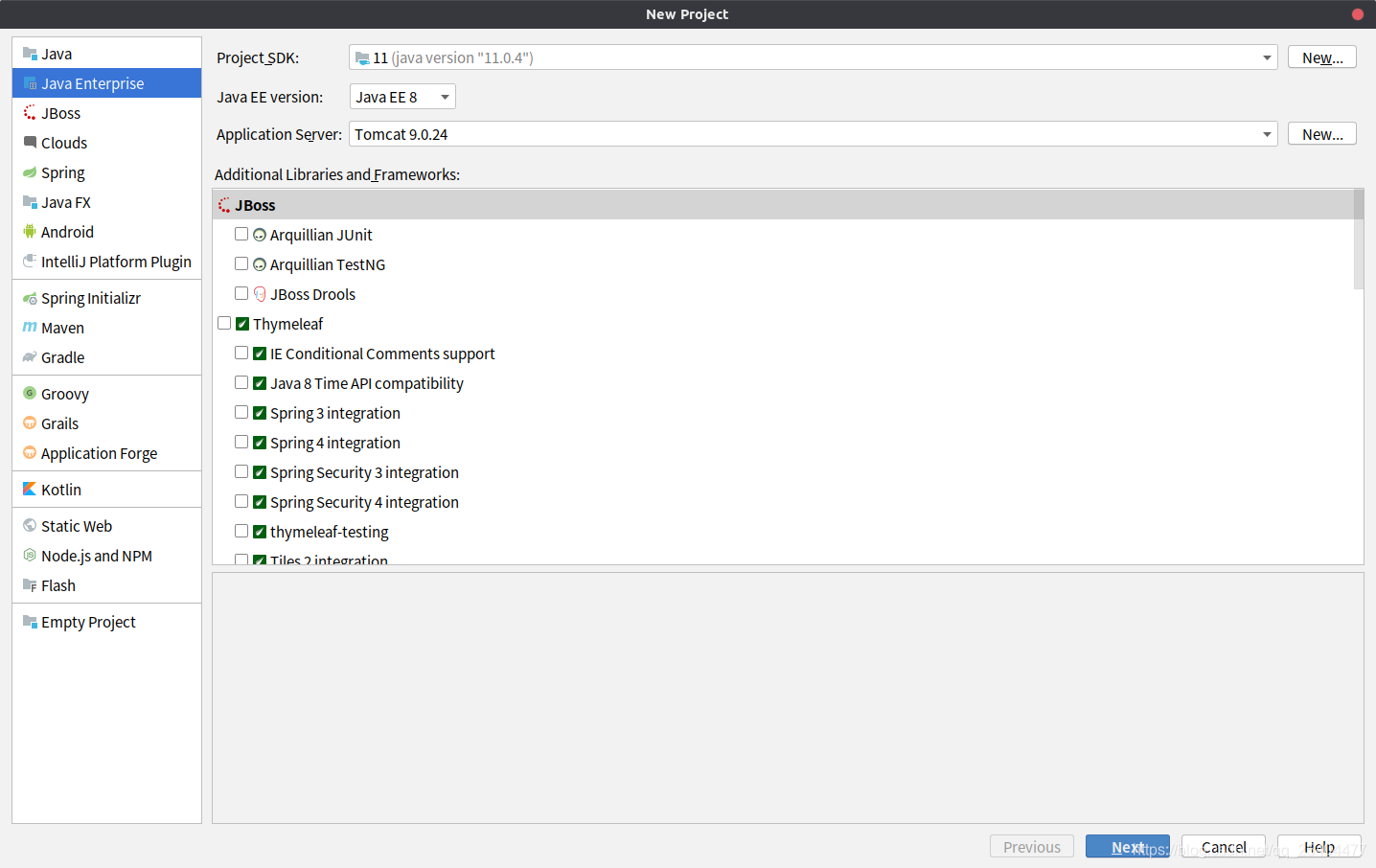
Task: Select the Flash project icon
Action: (30, 585)
